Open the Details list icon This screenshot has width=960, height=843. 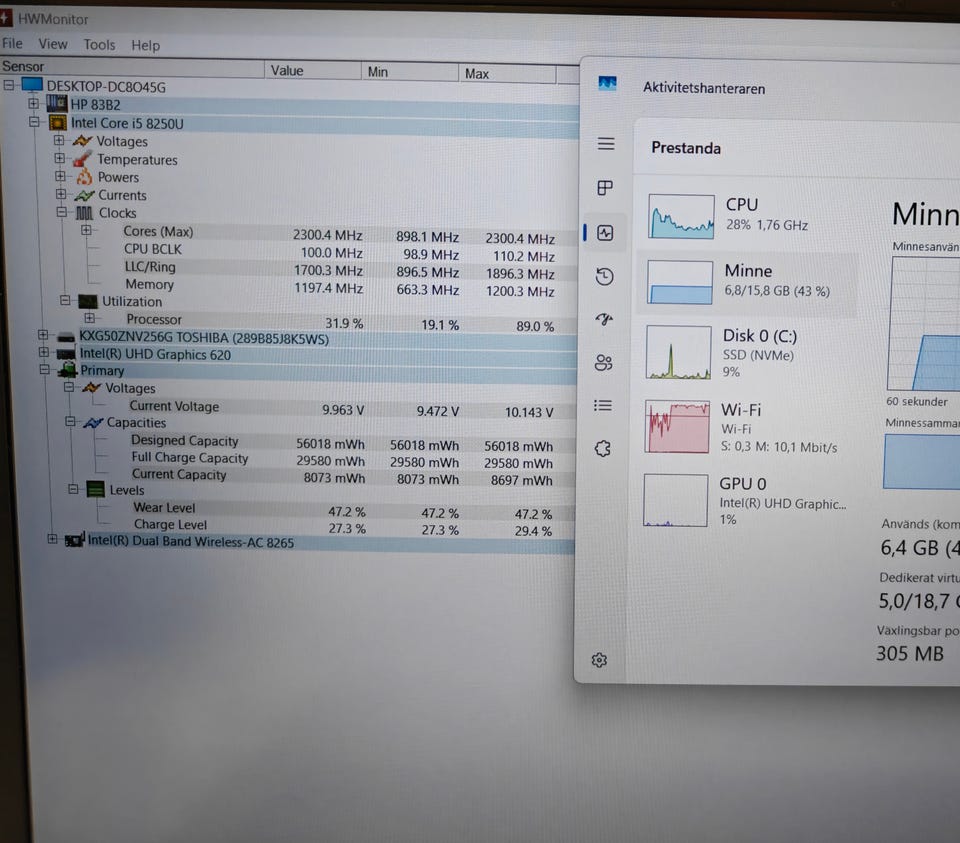(x=602, y=405)
